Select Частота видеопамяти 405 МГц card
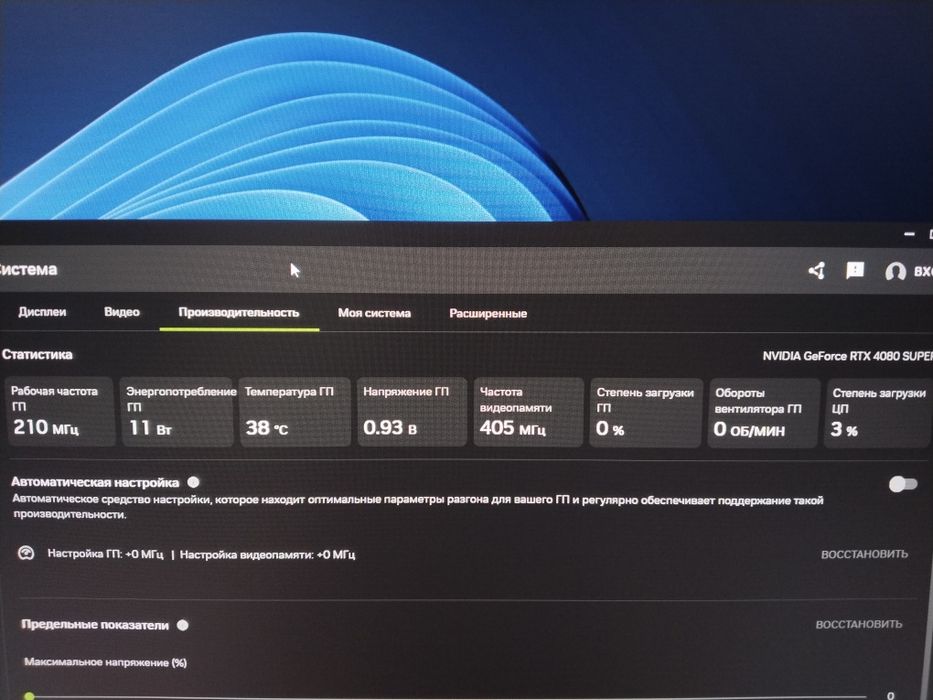This screenshot has width=933, height=700. pos(528,412)
